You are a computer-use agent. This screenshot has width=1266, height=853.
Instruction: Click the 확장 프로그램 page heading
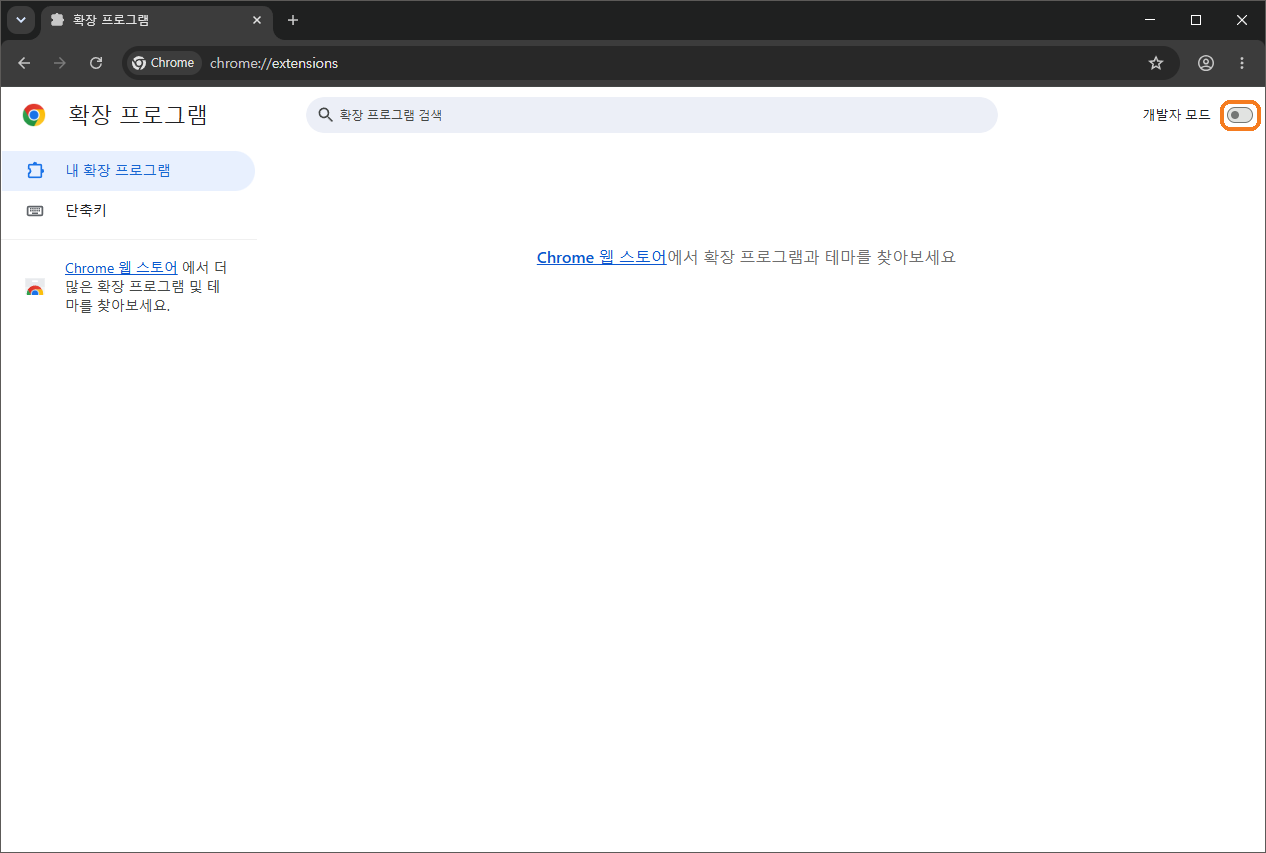coord(138,115)
